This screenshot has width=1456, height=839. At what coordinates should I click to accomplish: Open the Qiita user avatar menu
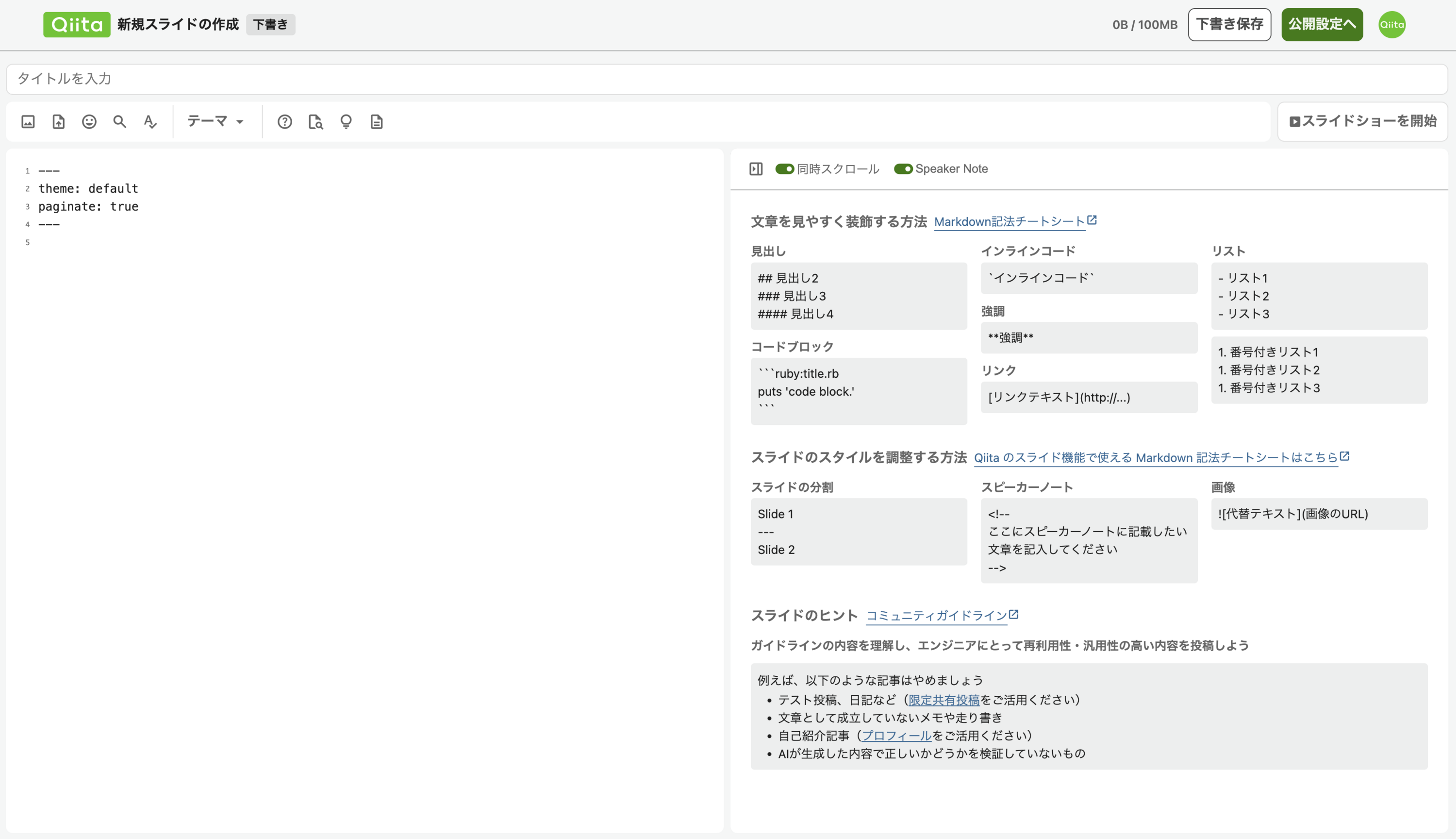click(1392, 25)
